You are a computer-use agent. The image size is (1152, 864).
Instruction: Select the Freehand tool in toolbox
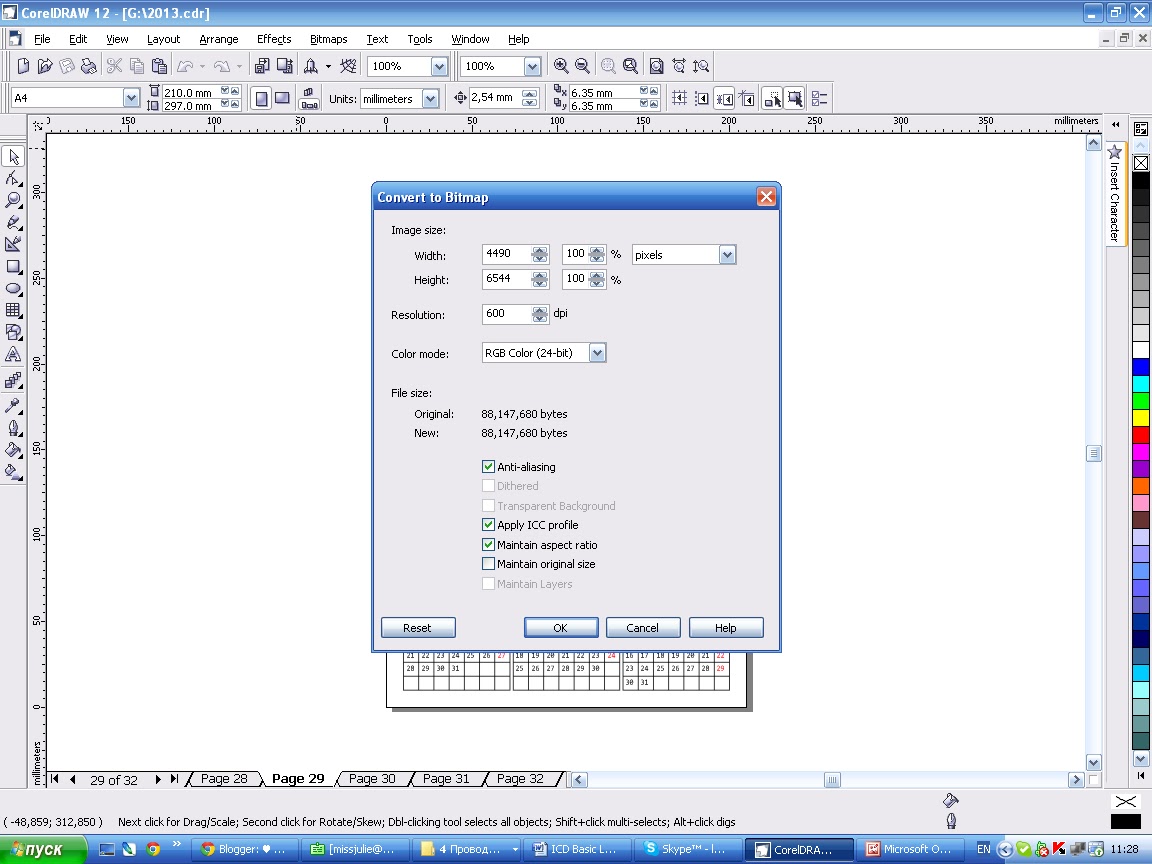[13, 222]
